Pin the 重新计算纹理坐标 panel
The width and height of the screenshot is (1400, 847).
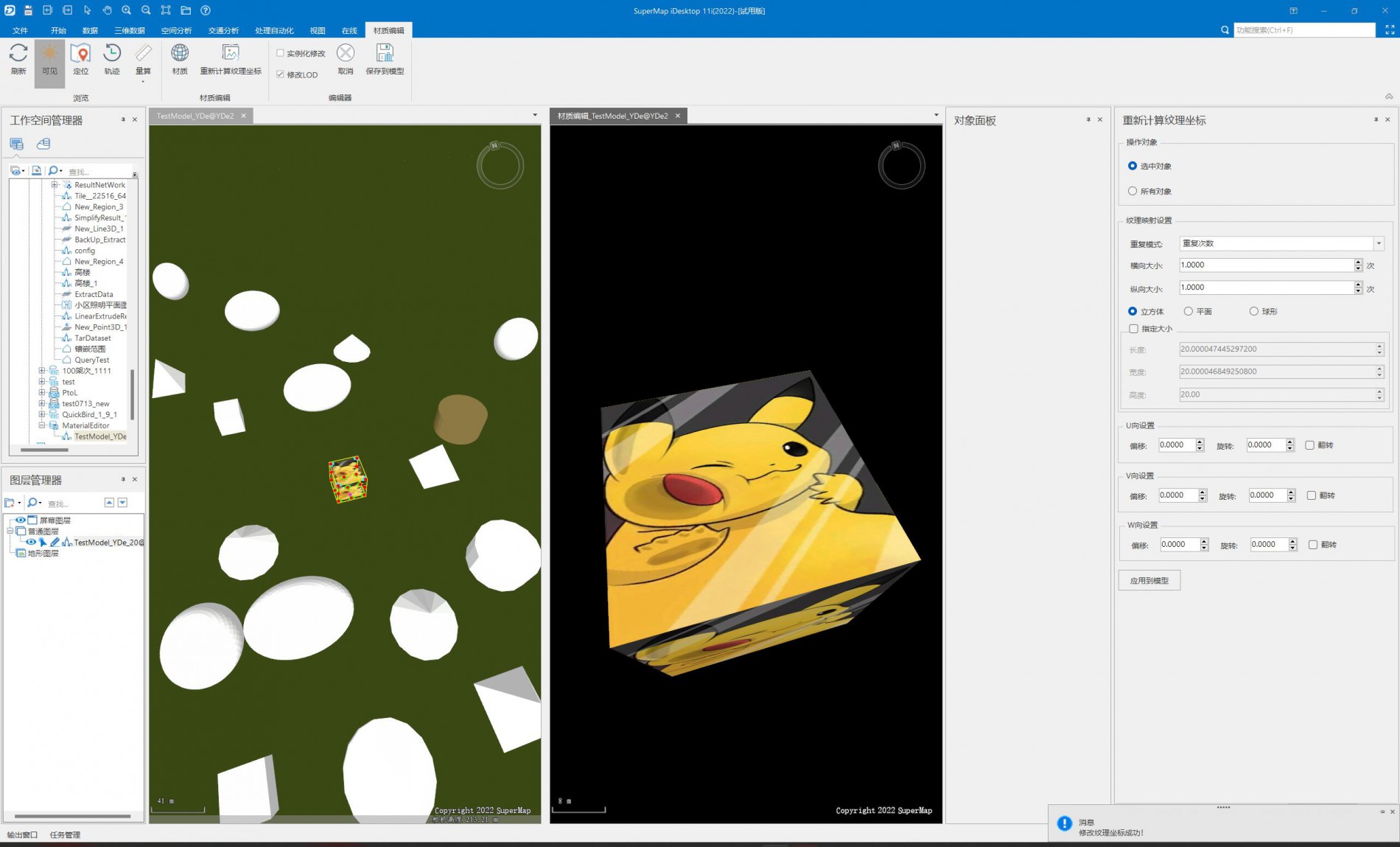point(1376,119)
